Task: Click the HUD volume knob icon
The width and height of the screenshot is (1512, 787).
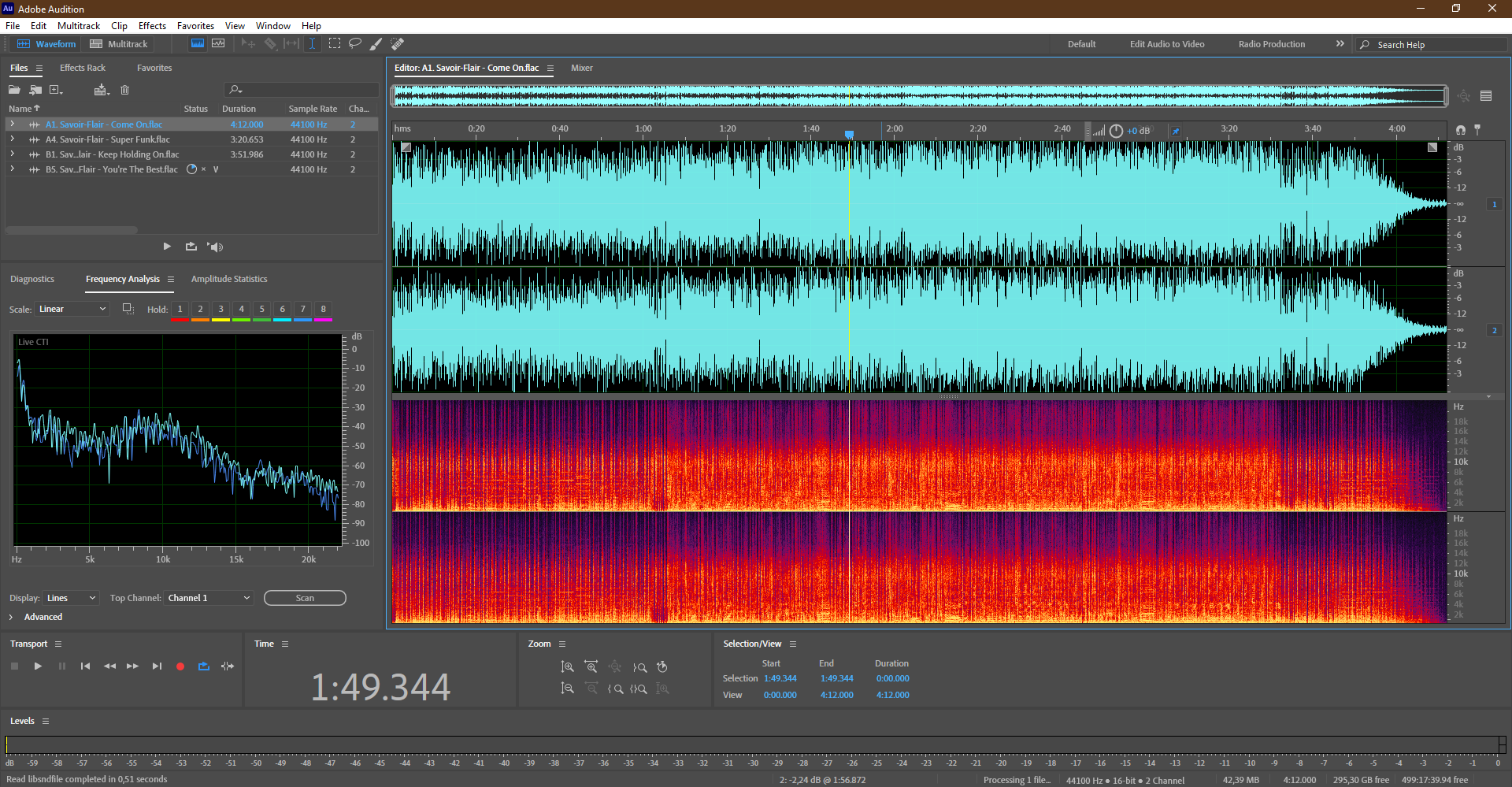Action: 1116,131
